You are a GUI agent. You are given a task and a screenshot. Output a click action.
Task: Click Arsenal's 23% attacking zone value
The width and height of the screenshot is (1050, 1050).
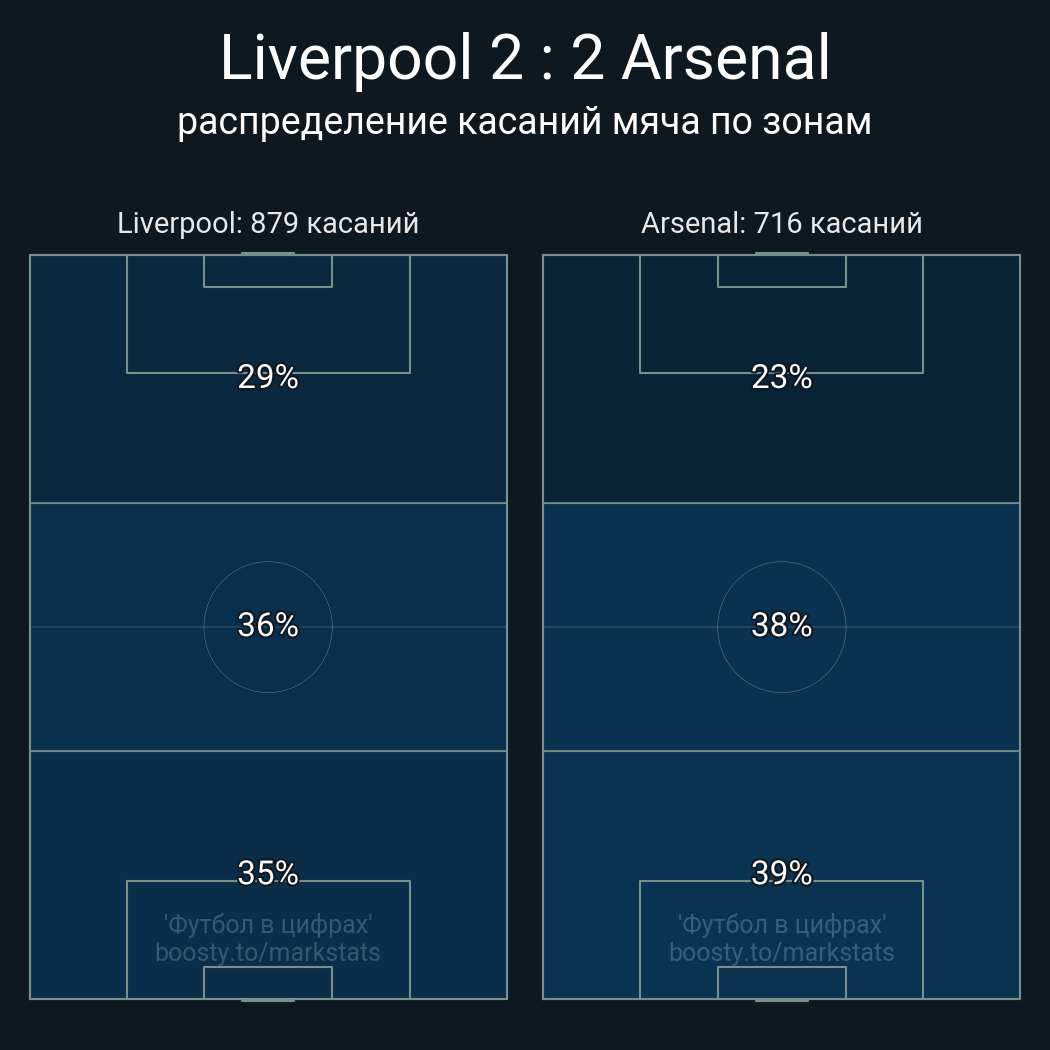point(781,377)
